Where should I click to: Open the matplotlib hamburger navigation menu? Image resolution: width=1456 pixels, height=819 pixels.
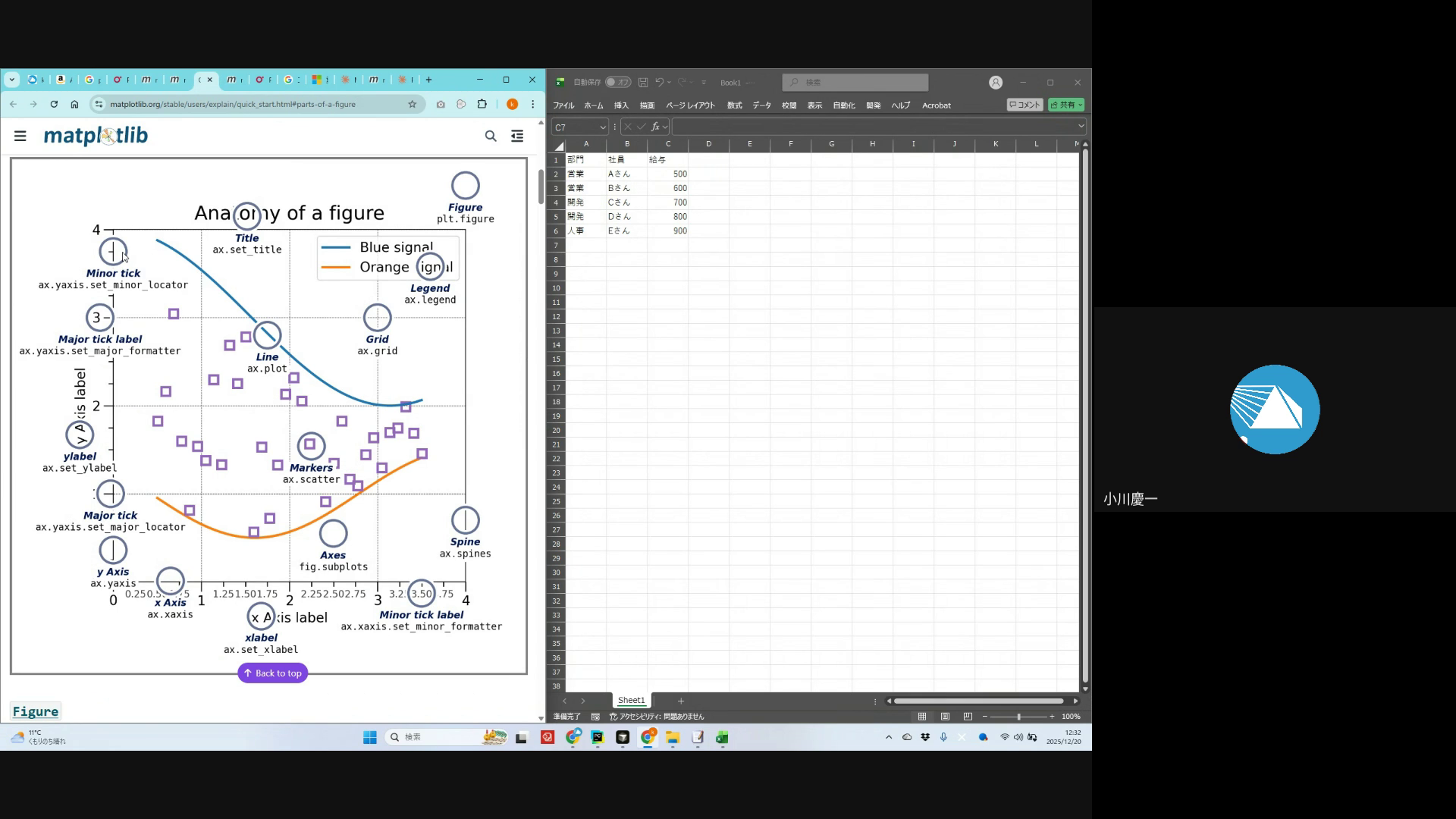[x=20, y=136]
